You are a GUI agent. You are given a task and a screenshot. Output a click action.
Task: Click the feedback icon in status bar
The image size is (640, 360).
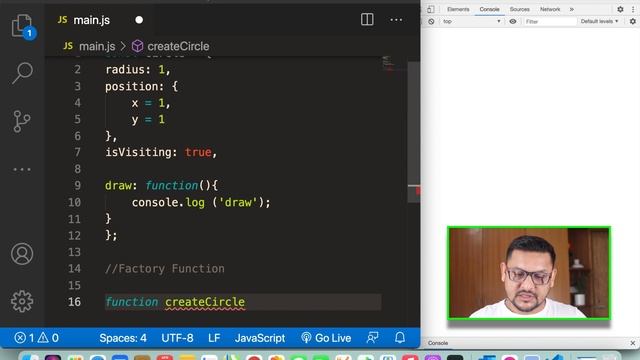372,338
